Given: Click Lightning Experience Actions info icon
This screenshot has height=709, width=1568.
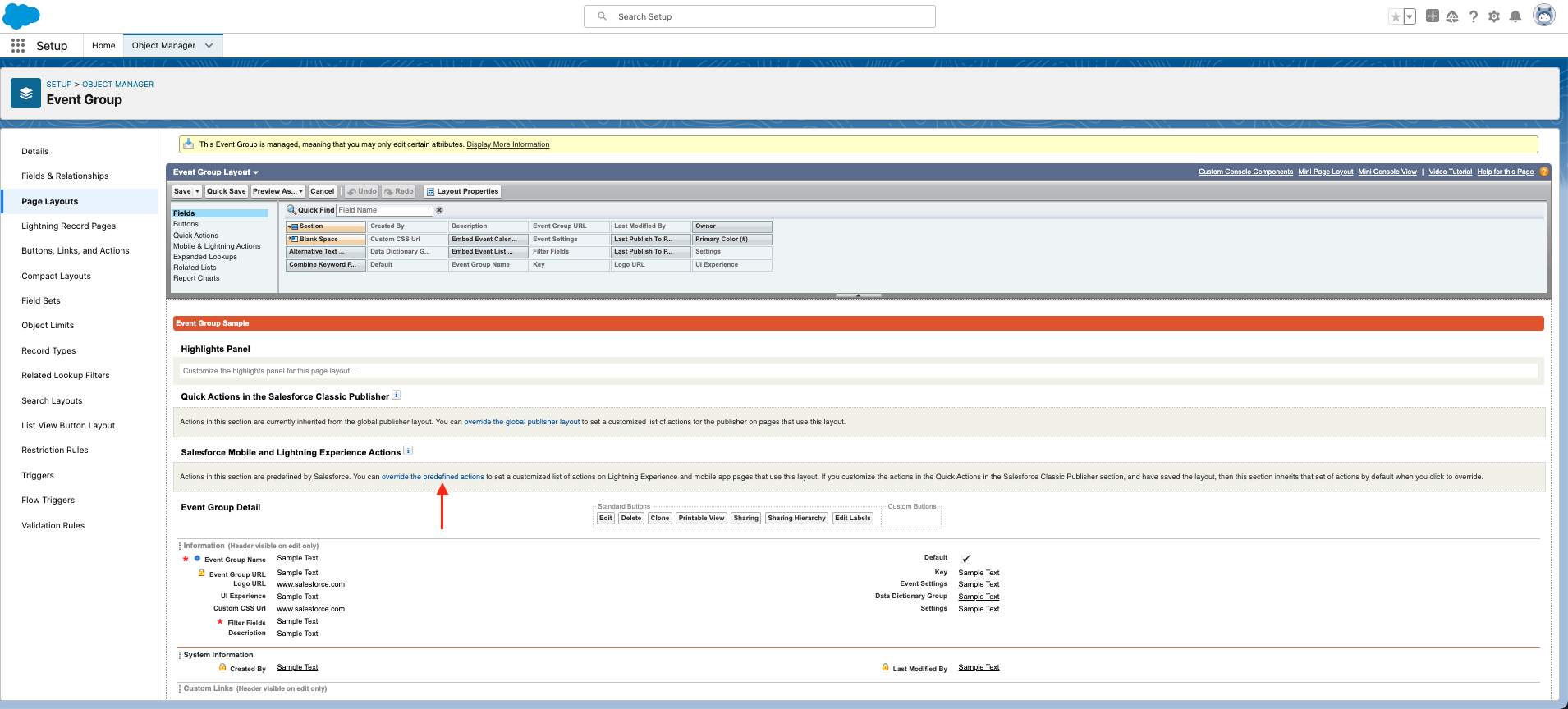Looking at the screenshot, I should 408,451.
